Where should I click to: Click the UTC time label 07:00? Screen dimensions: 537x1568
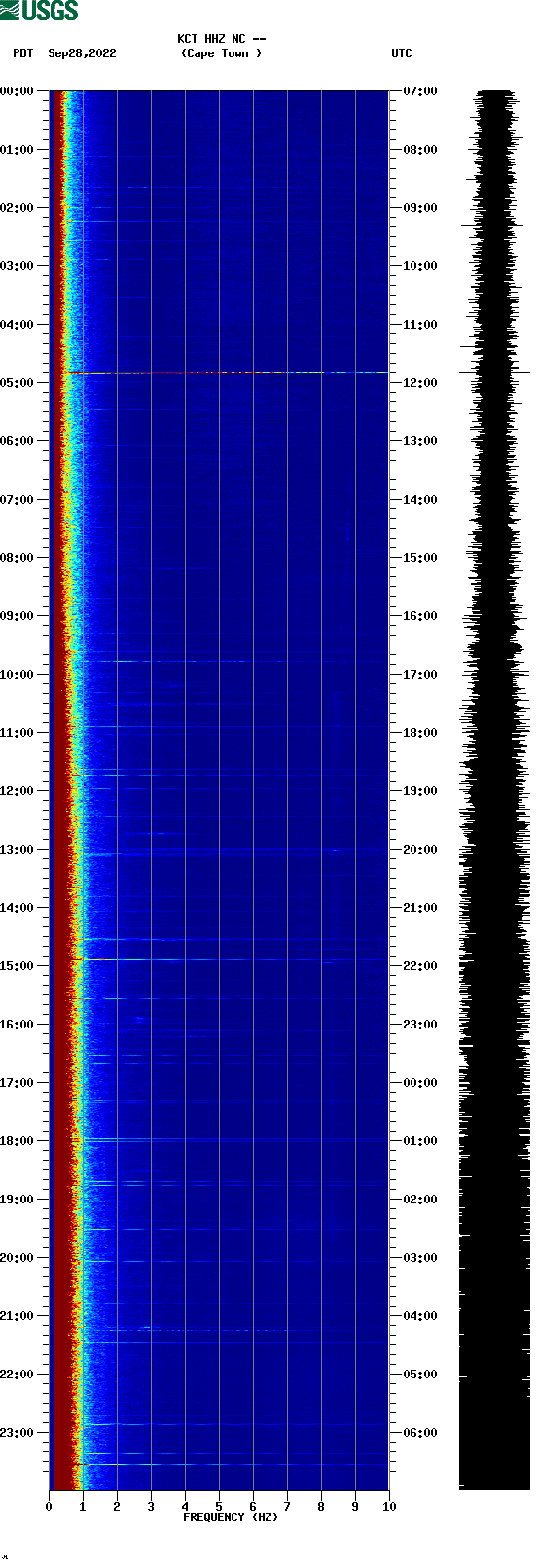[x=420, y=91]
